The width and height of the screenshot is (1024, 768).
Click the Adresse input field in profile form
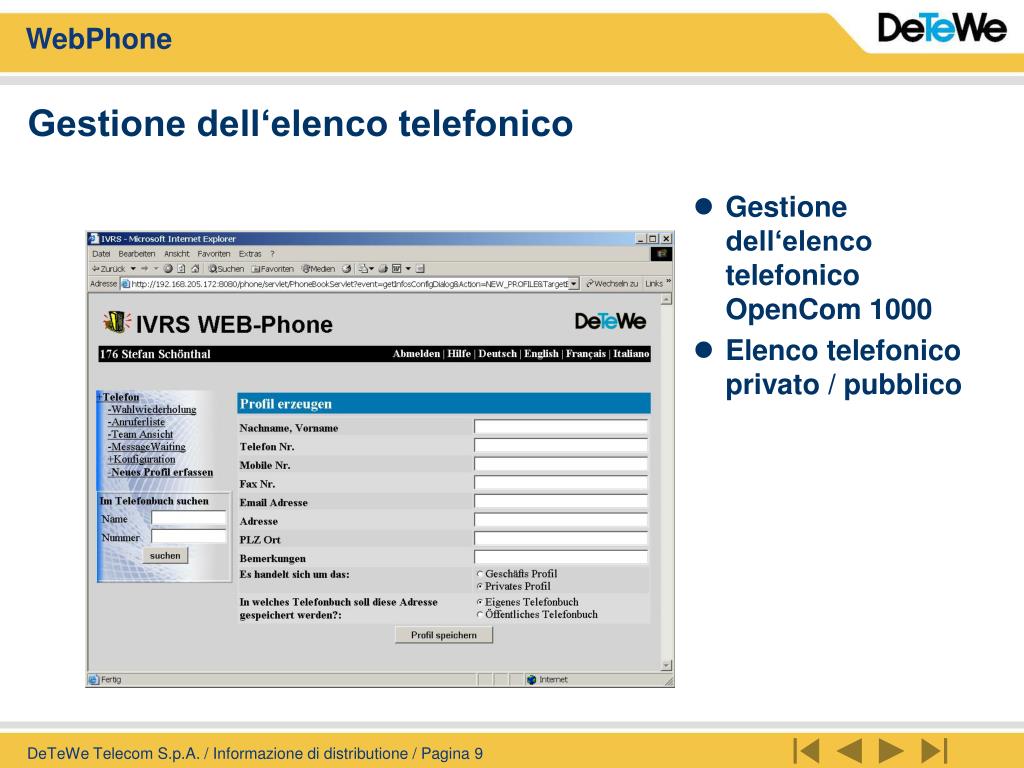click(560, 520)
